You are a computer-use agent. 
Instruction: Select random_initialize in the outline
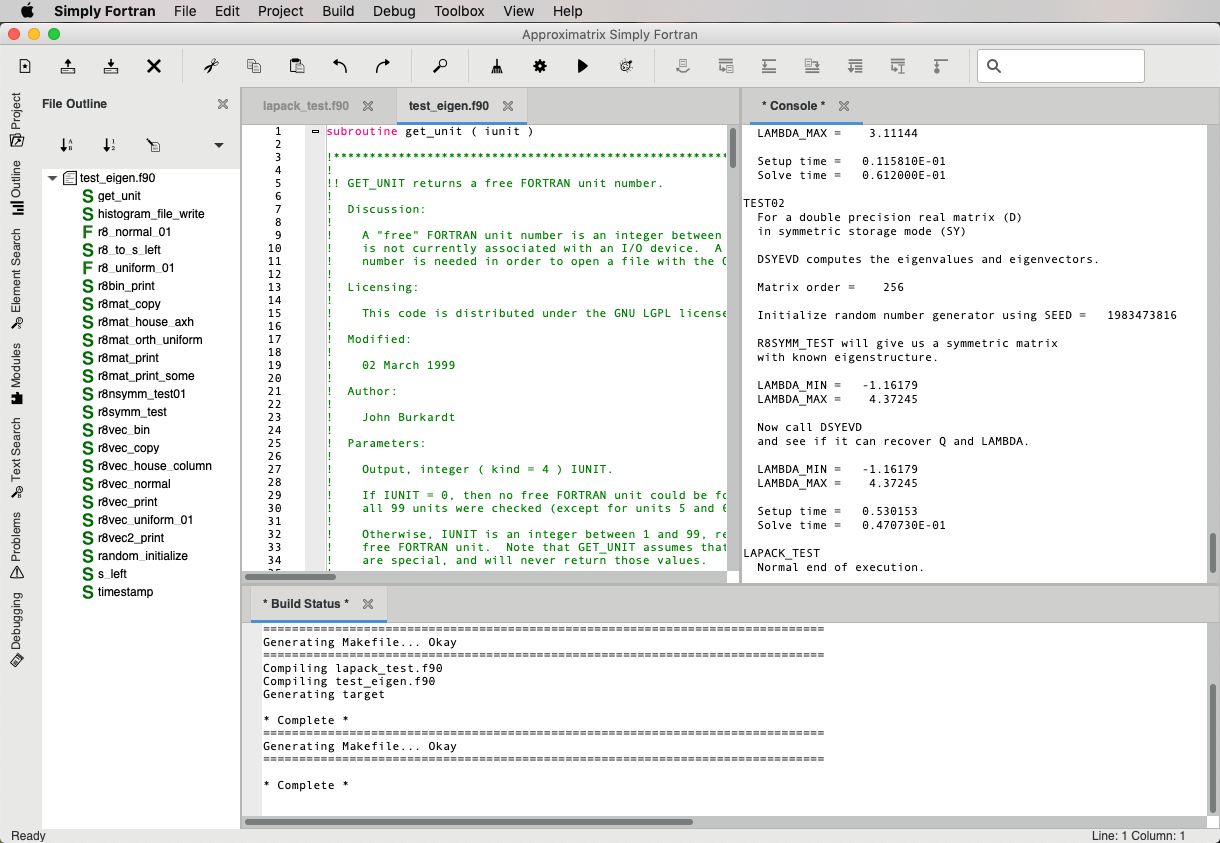(x=143, y=556)
